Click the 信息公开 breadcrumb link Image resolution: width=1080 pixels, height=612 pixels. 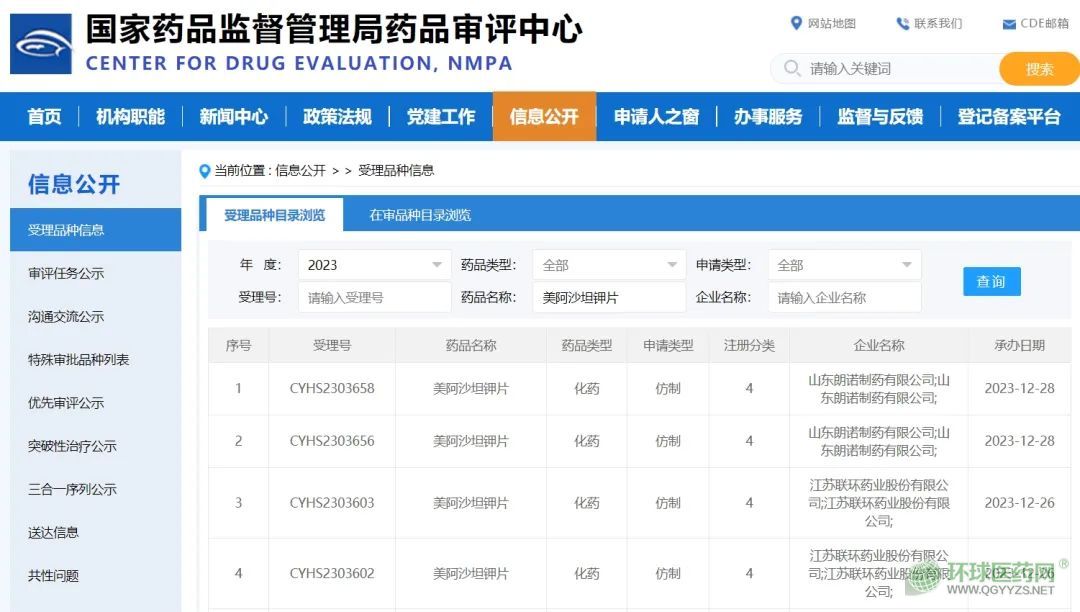300,171
